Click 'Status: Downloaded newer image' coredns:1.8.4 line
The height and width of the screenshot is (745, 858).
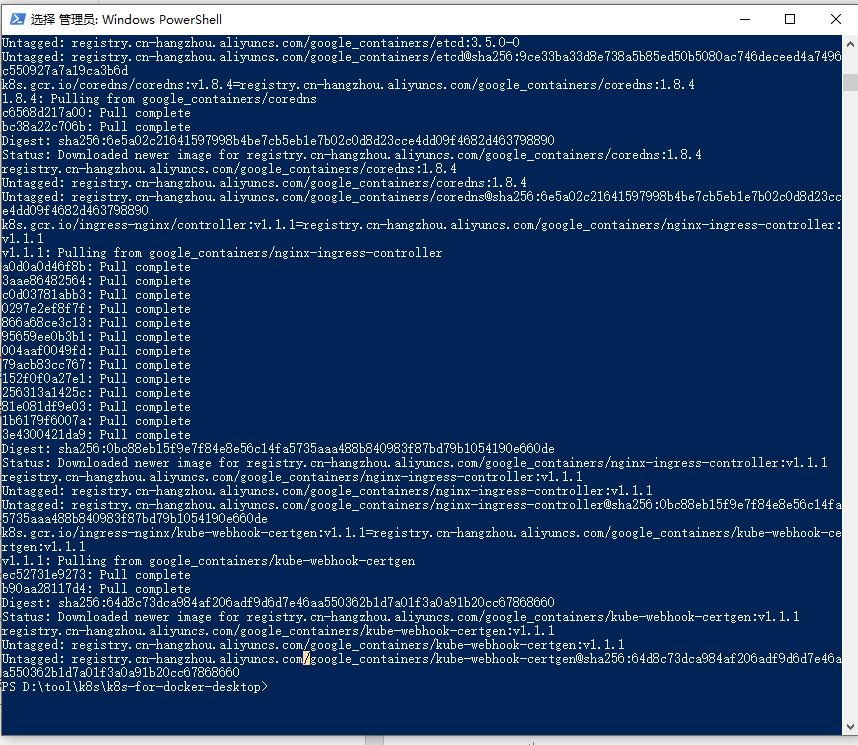(351, 155)
